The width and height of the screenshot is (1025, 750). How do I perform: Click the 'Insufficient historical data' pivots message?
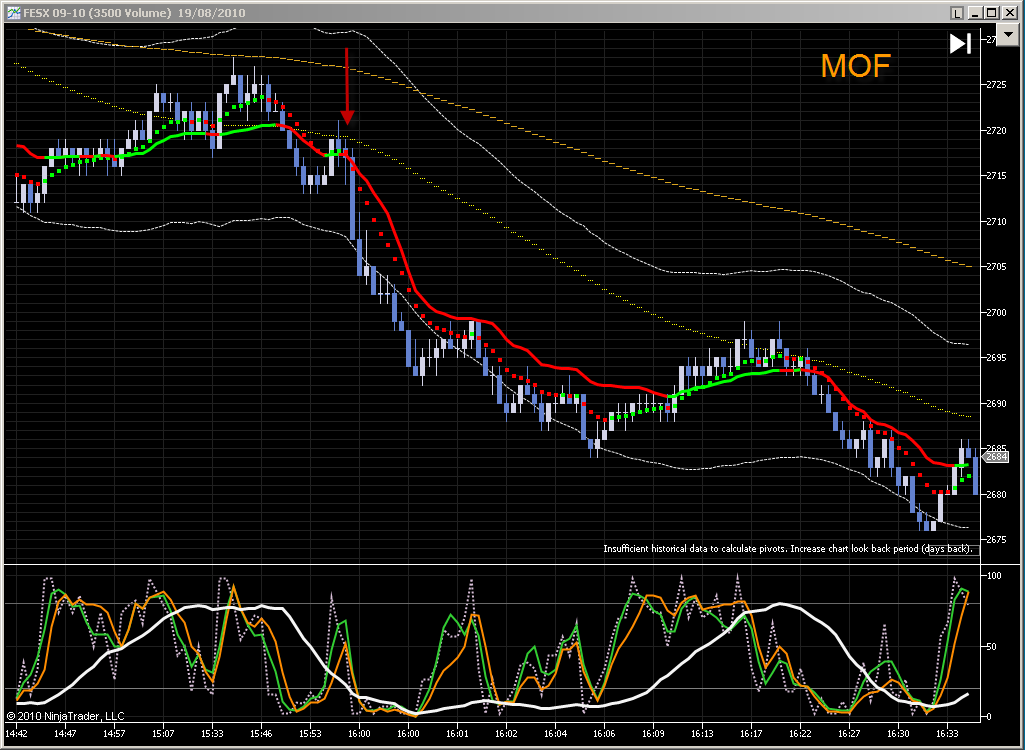[788, 549]
